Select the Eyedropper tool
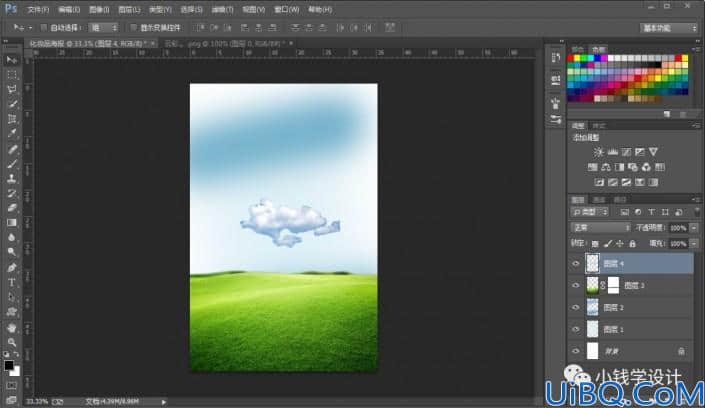Image resolution: width=705 pixels, height=408 pixels. pos(12,134)
